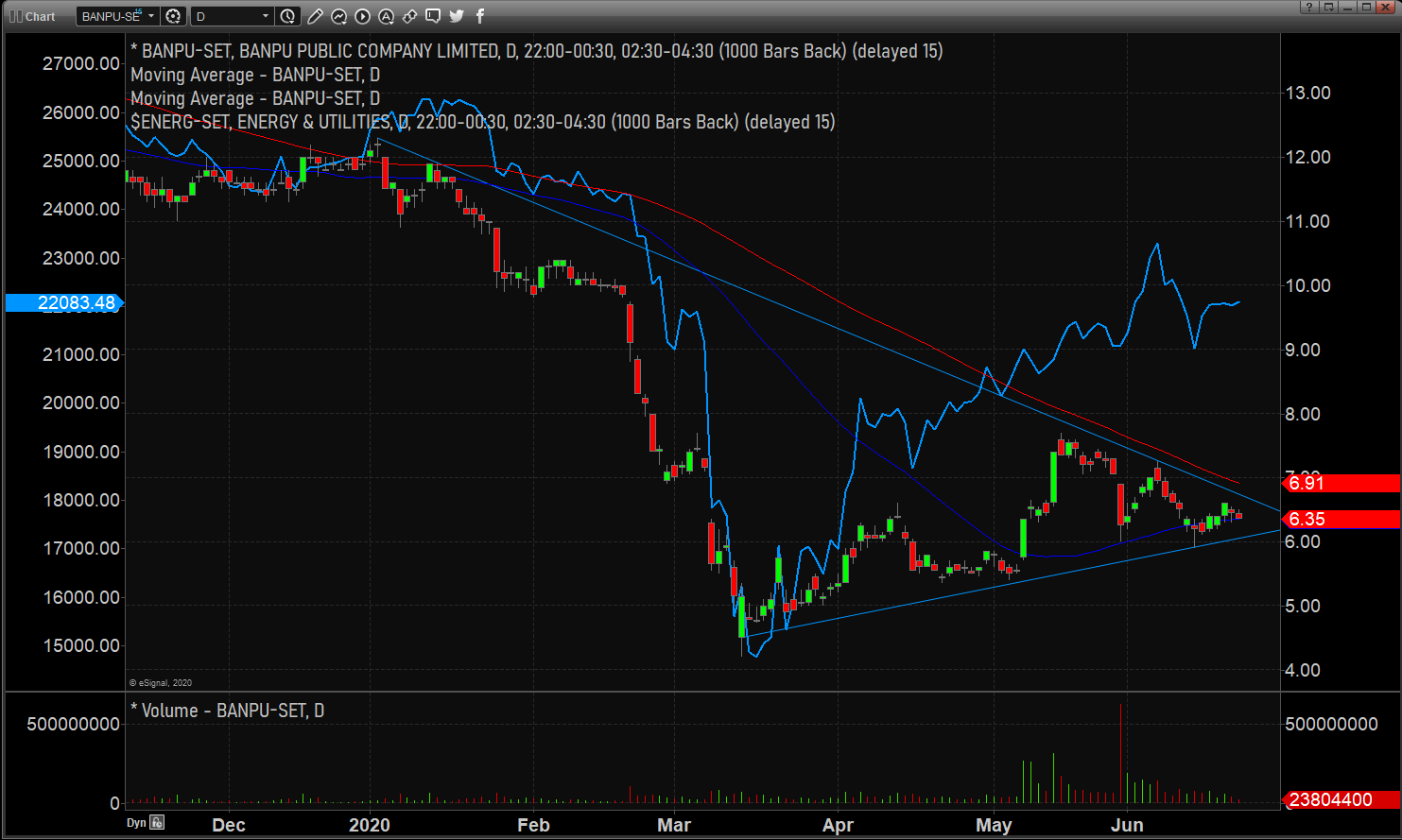The width and height of the screenshot is (1402, 840).
Task: Click the 15000.00 value on the index axis
Action: [x=81, y=646]
